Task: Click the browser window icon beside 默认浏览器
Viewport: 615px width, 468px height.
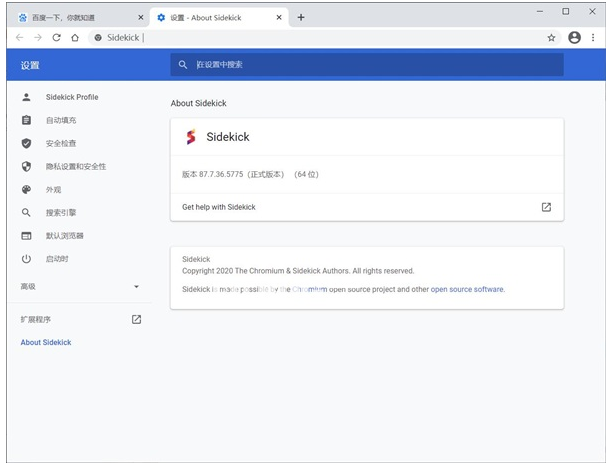Action: [x=26, y=236]
